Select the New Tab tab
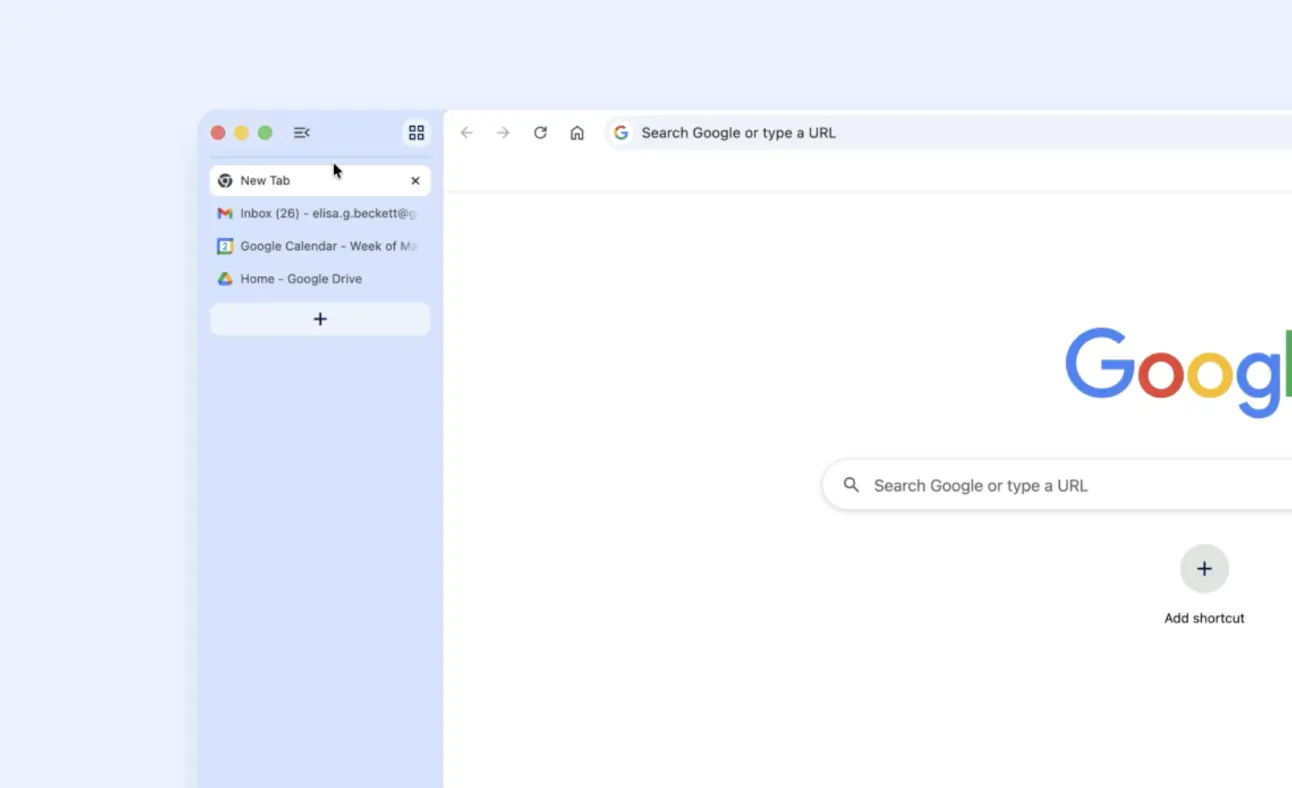This screenshot has height=788, width=1292. [300, 181]
